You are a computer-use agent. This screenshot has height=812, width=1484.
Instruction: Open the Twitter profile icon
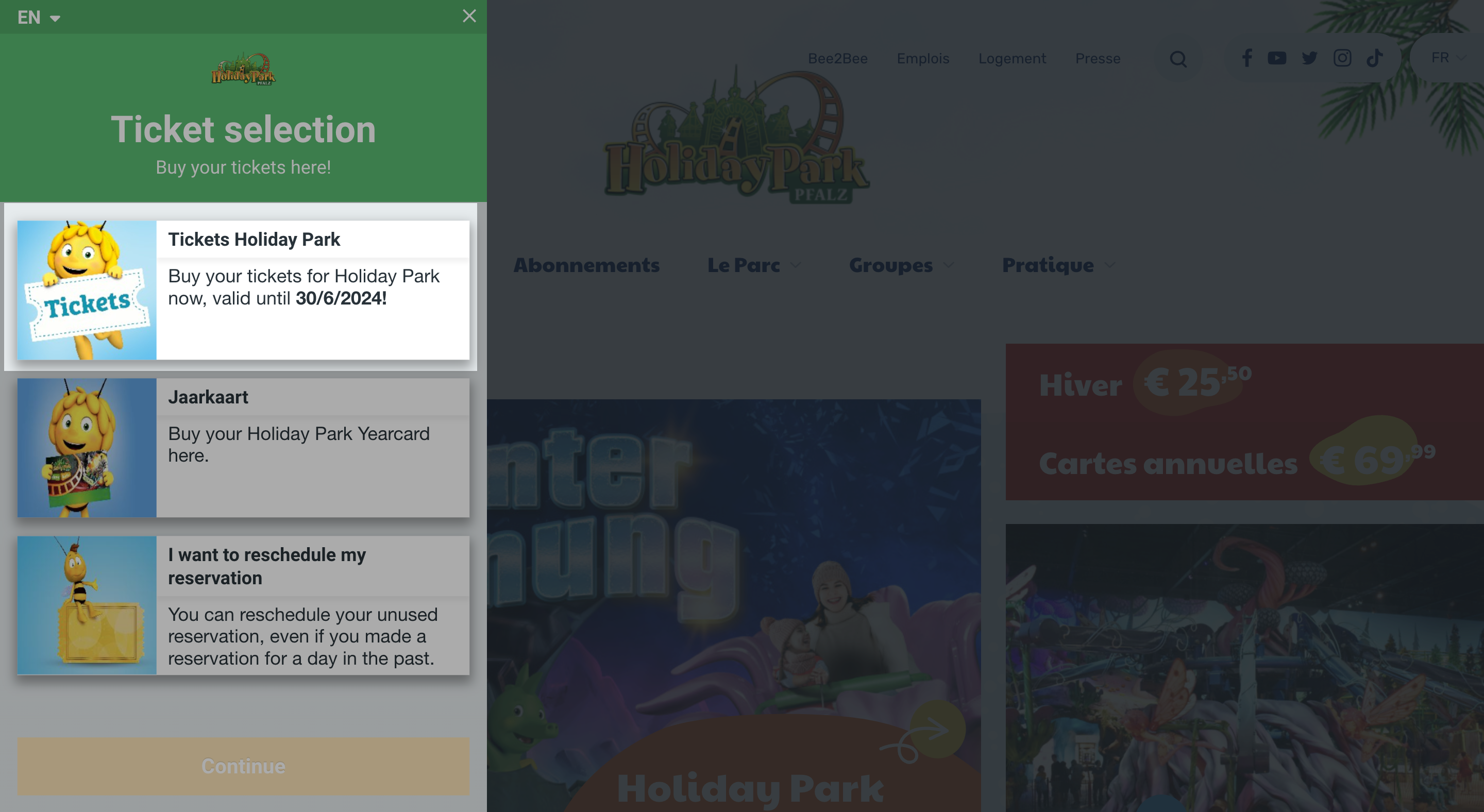1309,58
